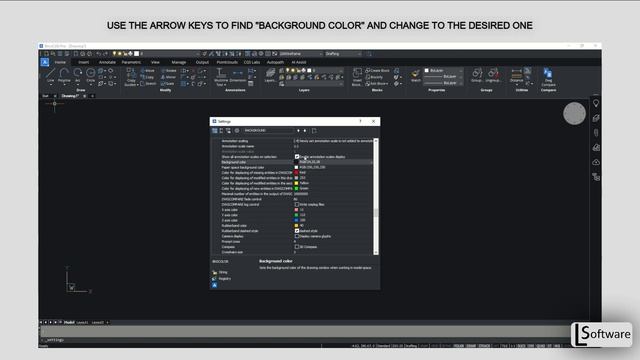Click the Scale tool
Image resolution: width=640 pixels, height=360 pixels.
coord(168,84)
